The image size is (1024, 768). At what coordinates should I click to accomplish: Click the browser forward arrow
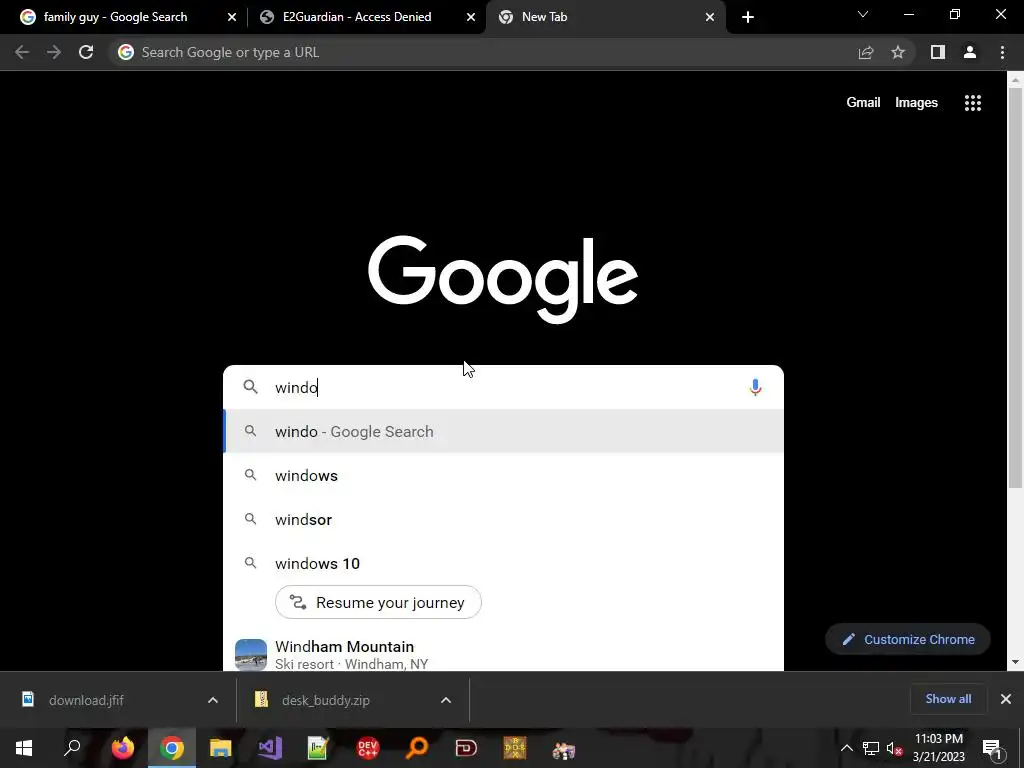(x=54, y=52)
